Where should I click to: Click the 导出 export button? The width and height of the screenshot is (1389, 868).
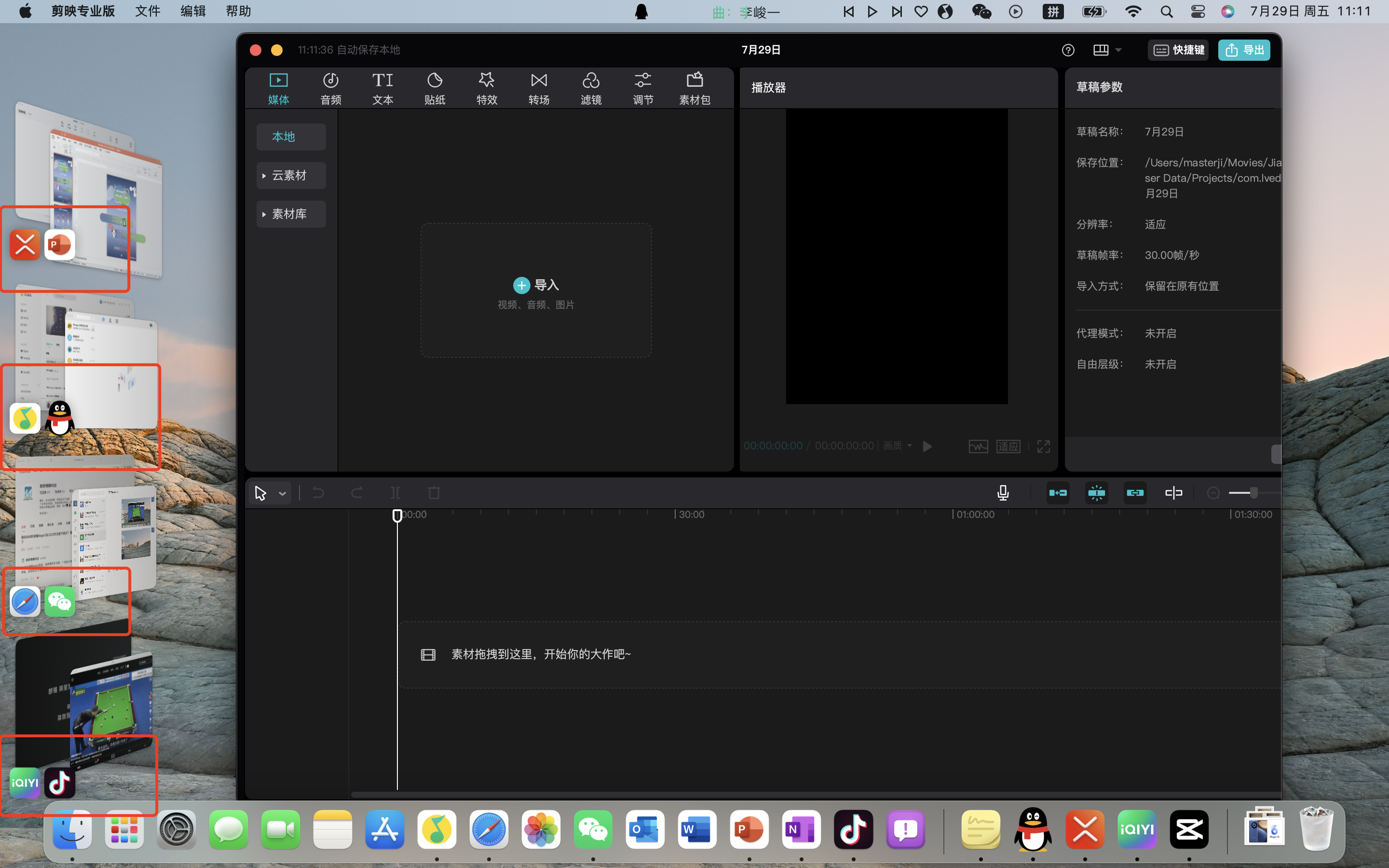click(1244, 50)
